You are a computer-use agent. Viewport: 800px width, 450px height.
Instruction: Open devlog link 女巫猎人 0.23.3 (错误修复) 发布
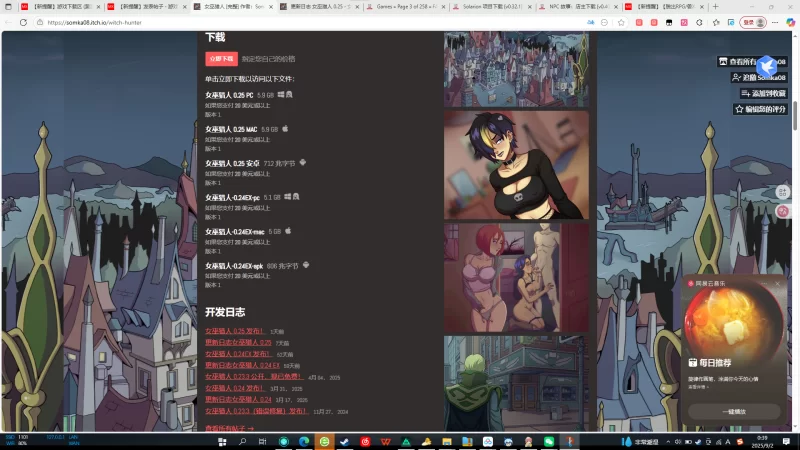257,411
